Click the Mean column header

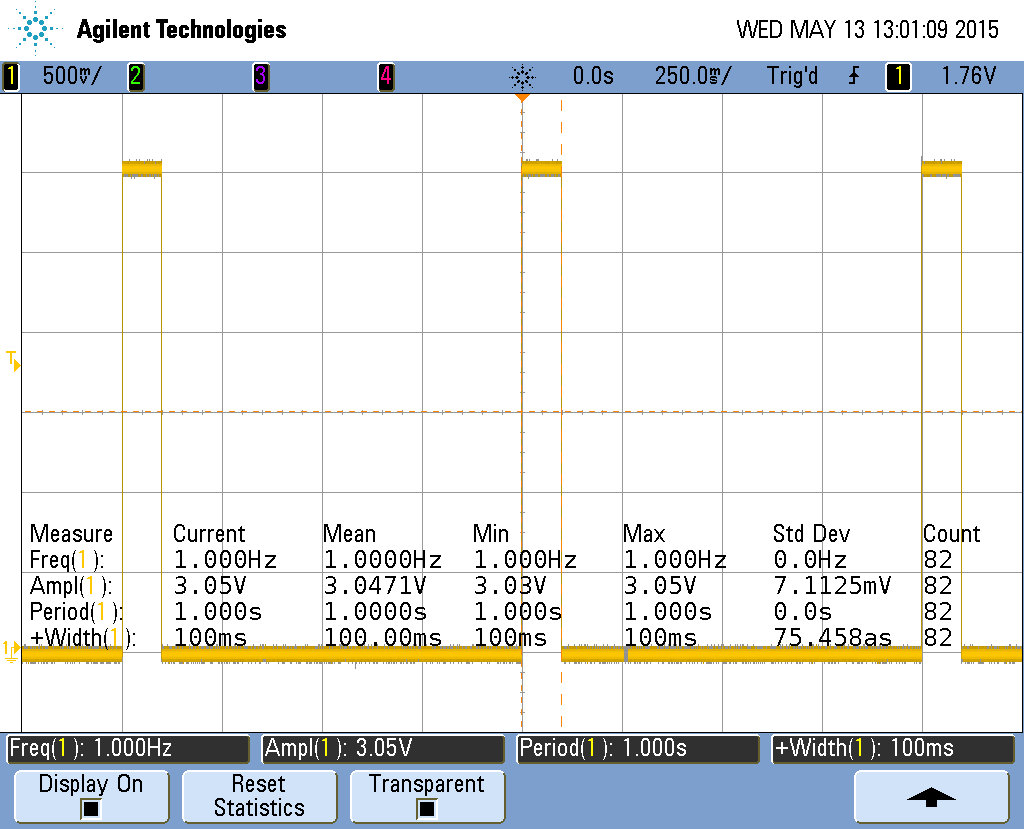349,534
